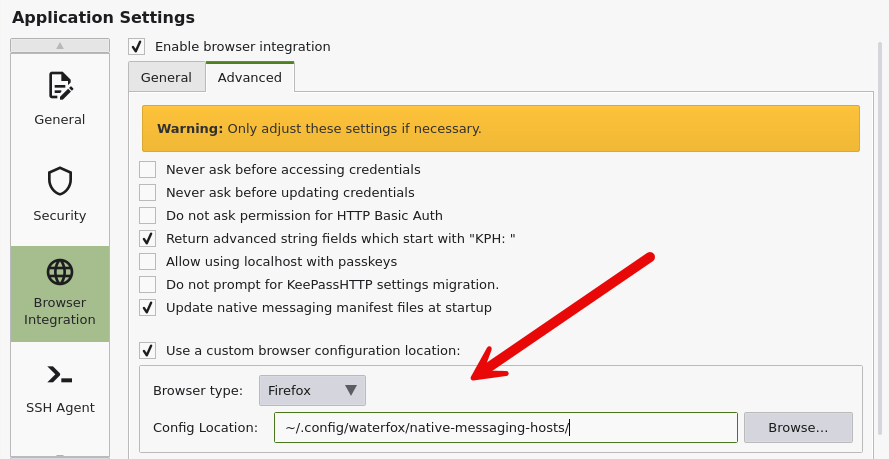Disable Update native messaging manifest files
The image size is (889, 459).
(148, 307)
